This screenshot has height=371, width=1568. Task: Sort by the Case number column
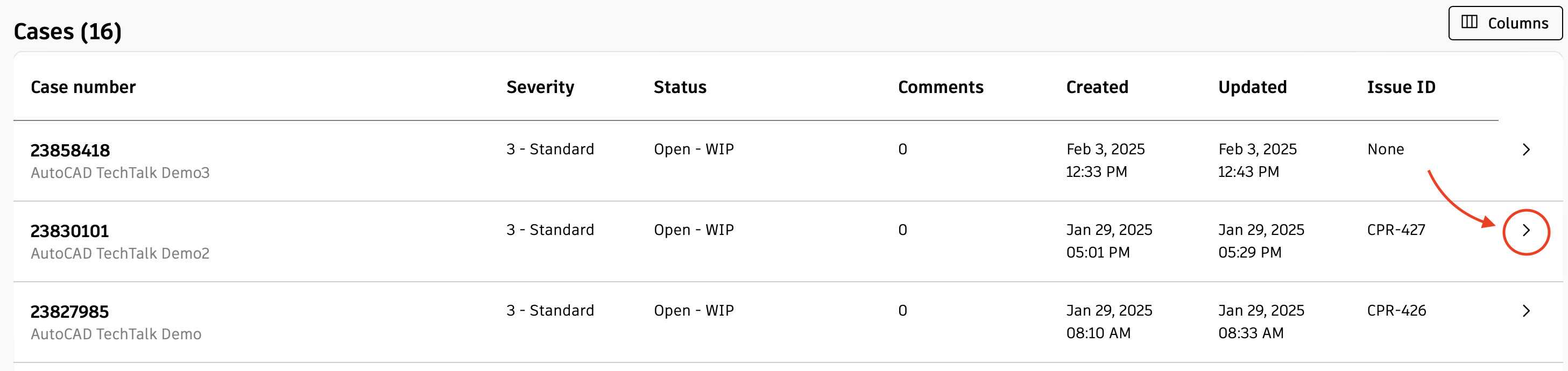83,87
